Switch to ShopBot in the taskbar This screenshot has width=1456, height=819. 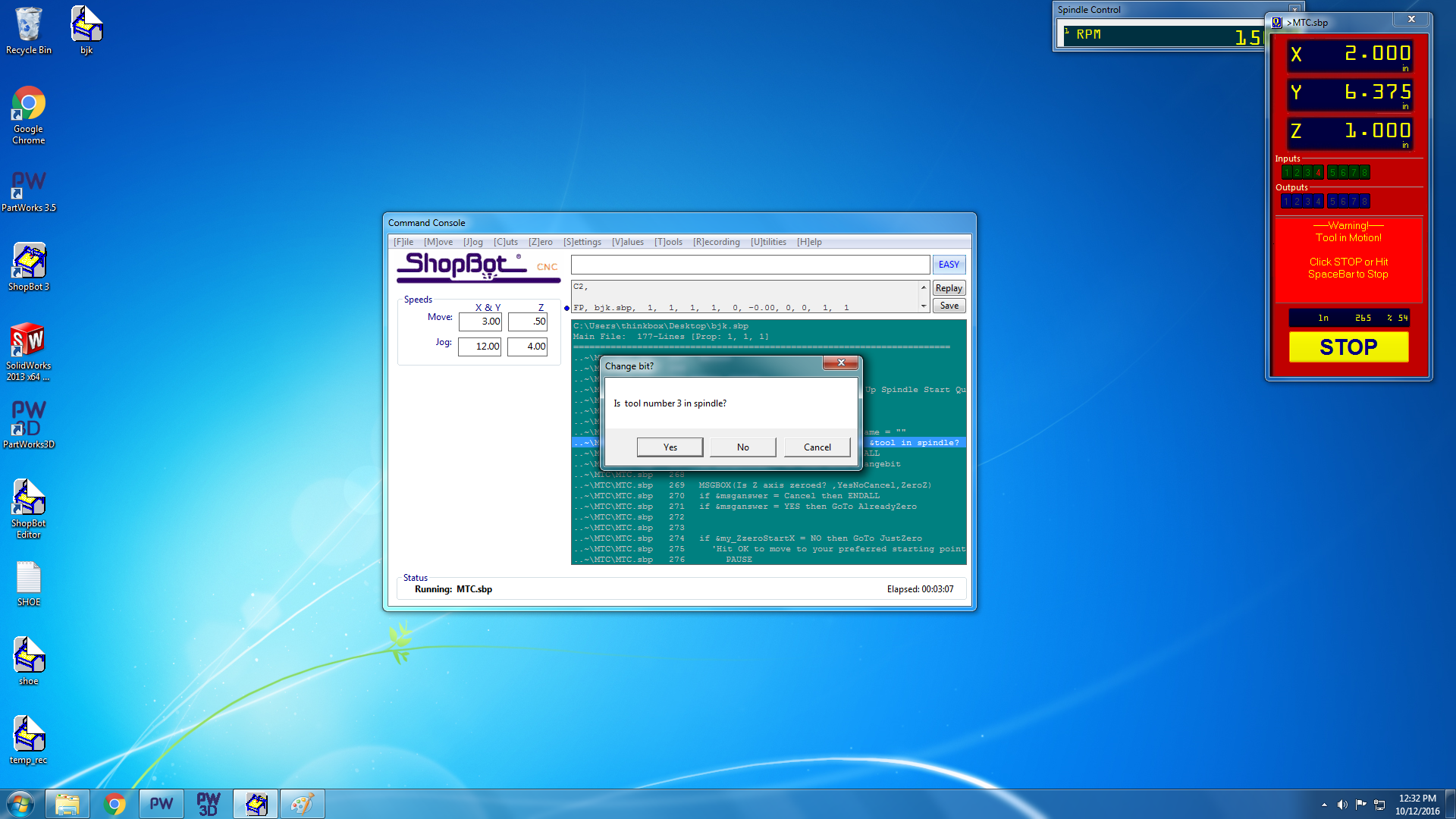click(x=256, y=804)
